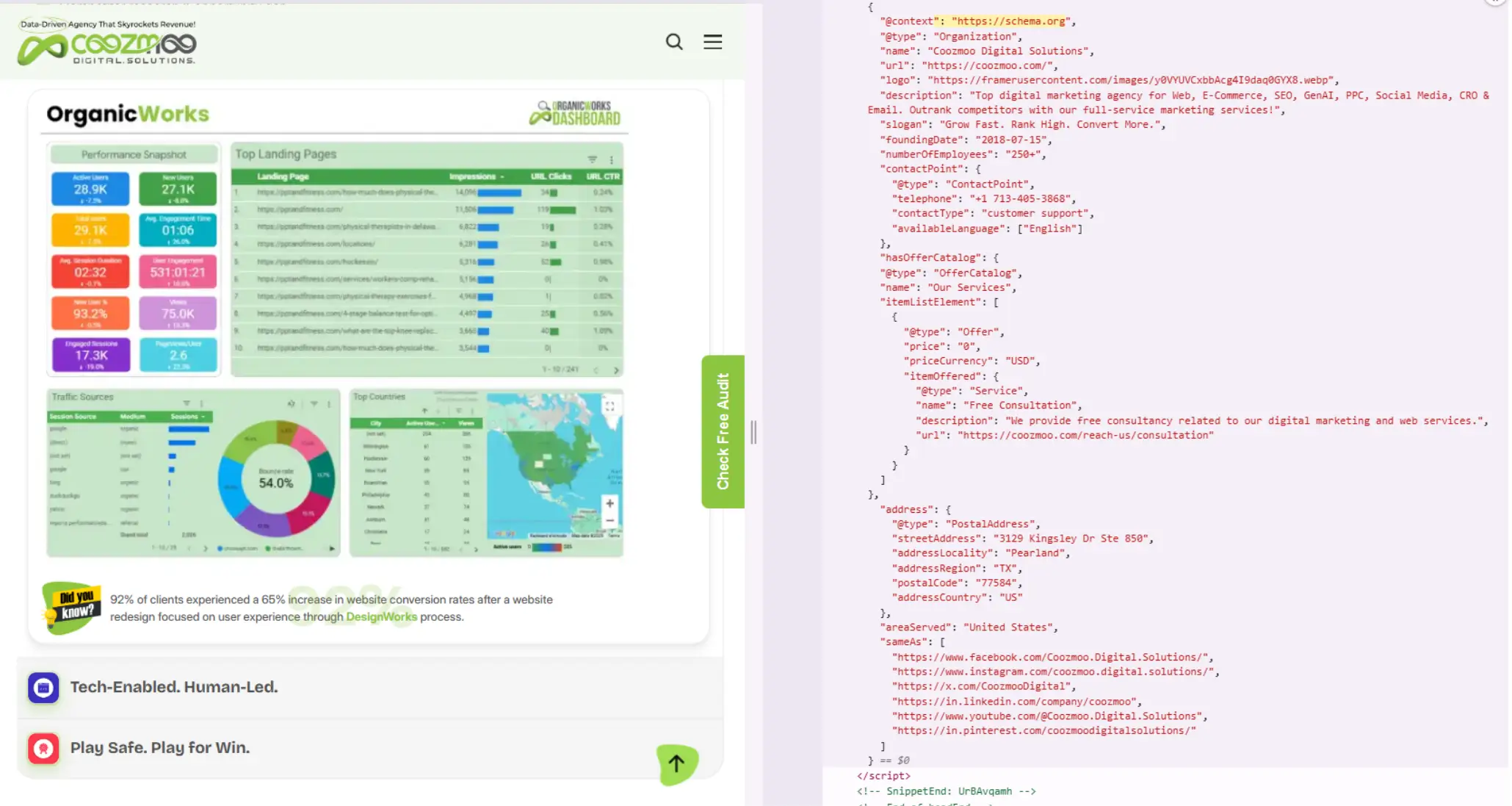Click the streetAddress "3129 Kingsley Dr Ste 850"
Image resolution: width=1512 pixels, height=806 pixels.
1071,539
